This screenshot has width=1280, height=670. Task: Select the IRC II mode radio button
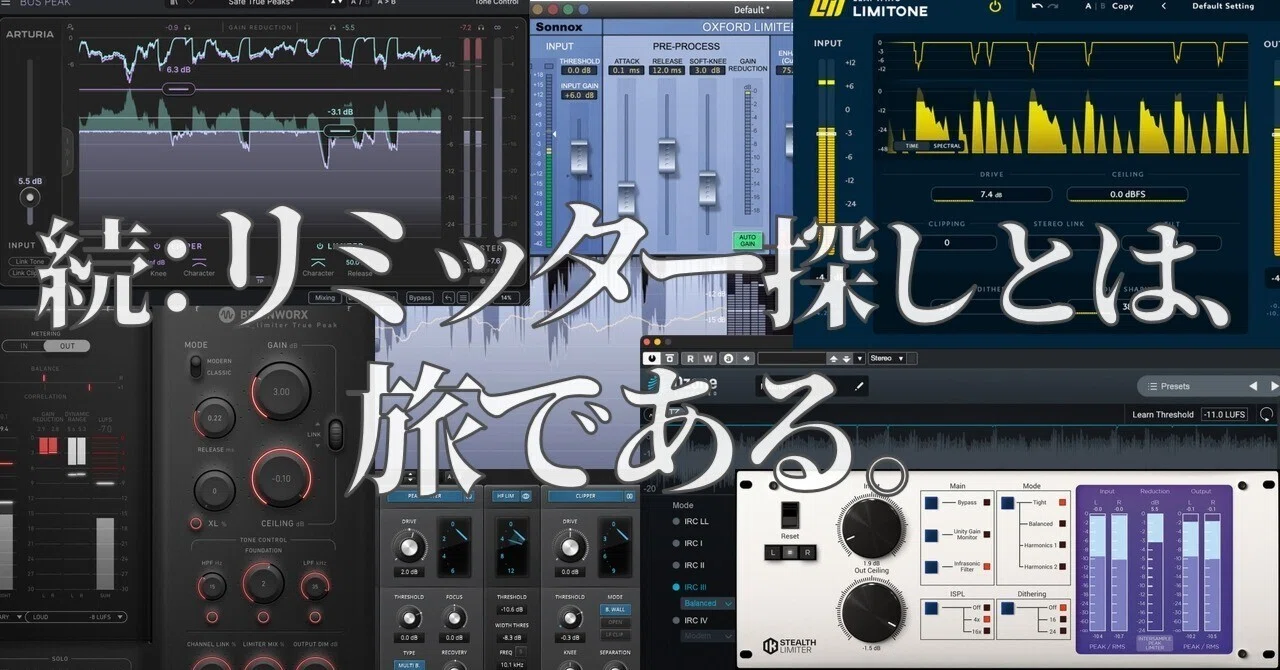[x=674, y=565]
